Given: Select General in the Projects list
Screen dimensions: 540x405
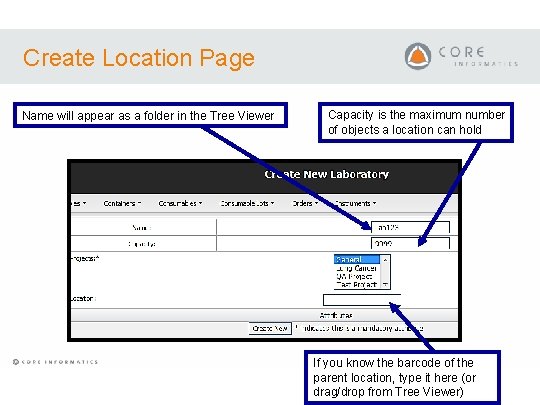Looking at the screenshot, I should click(357, 259).
